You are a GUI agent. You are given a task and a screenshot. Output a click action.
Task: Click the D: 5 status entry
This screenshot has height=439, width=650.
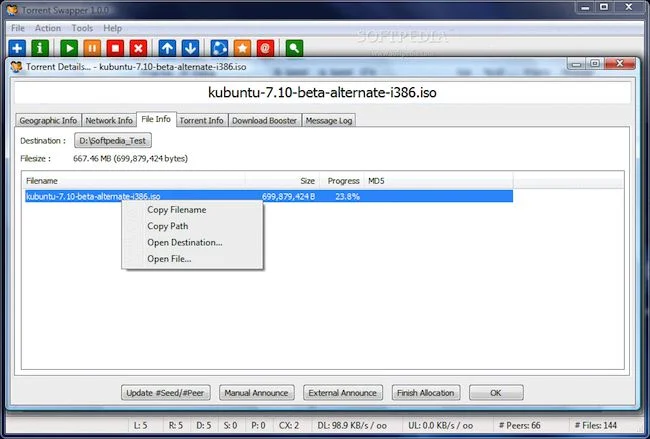coord(204,425)
